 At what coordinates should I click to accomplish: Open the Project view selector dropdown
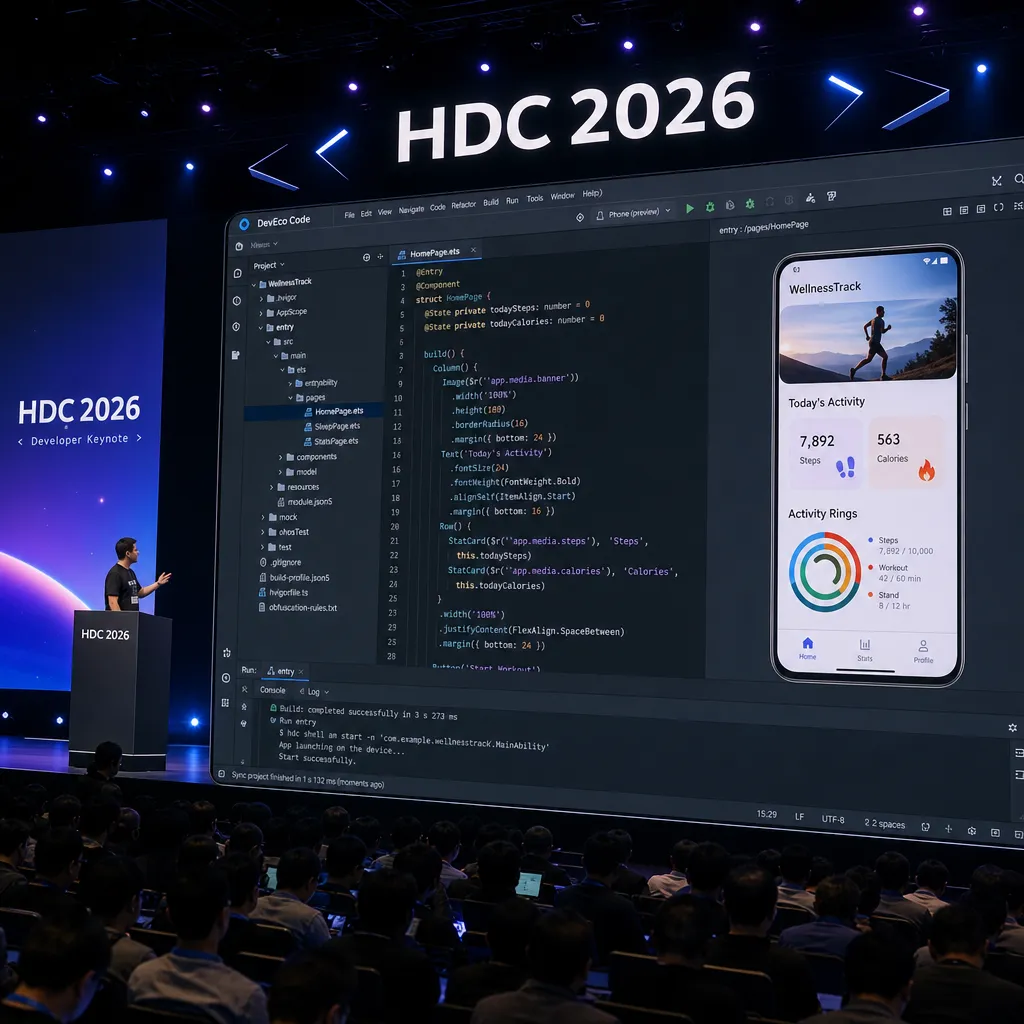pyautogui.click(x=268, y=266)
